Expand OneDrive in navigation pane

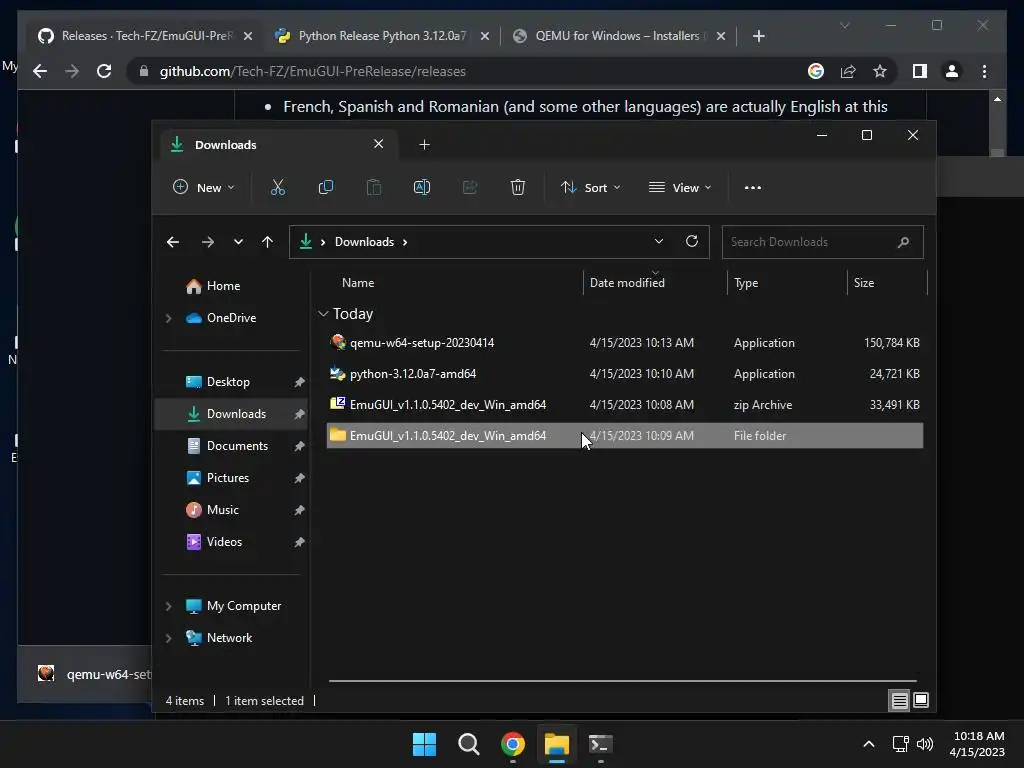coord(168,318)
